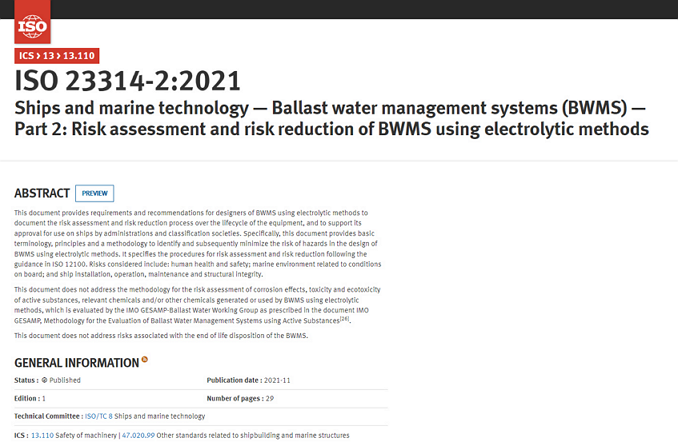This screenshot has height=442, width=678.
Task: Open the 13.110 breadcrumb item
Action: click(x=78, y=56)
